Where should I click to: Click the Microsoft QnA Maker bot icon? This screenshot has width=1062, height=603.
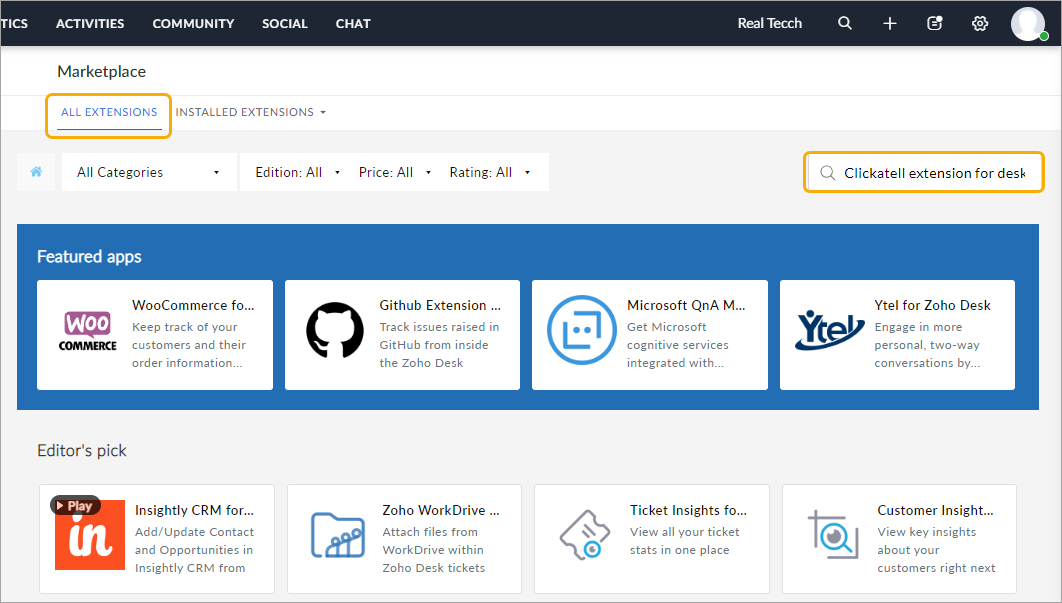click(x=582, y=330)
